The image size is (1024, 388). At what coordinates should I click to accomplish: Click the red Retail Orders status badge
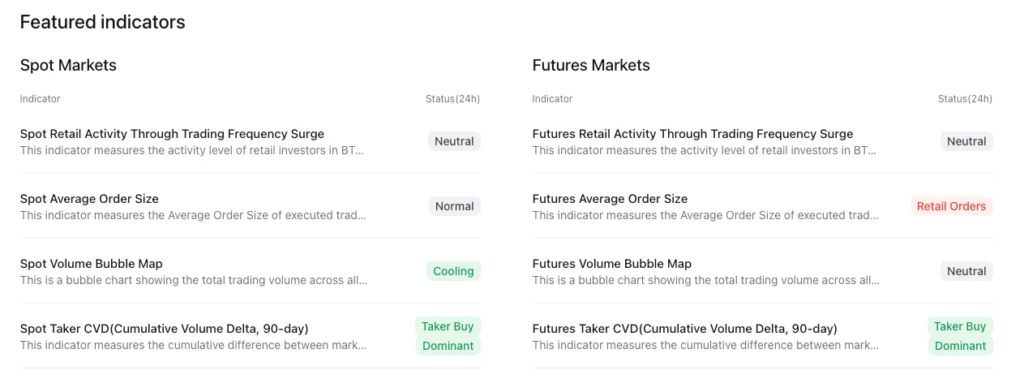[x=952, y=206]
